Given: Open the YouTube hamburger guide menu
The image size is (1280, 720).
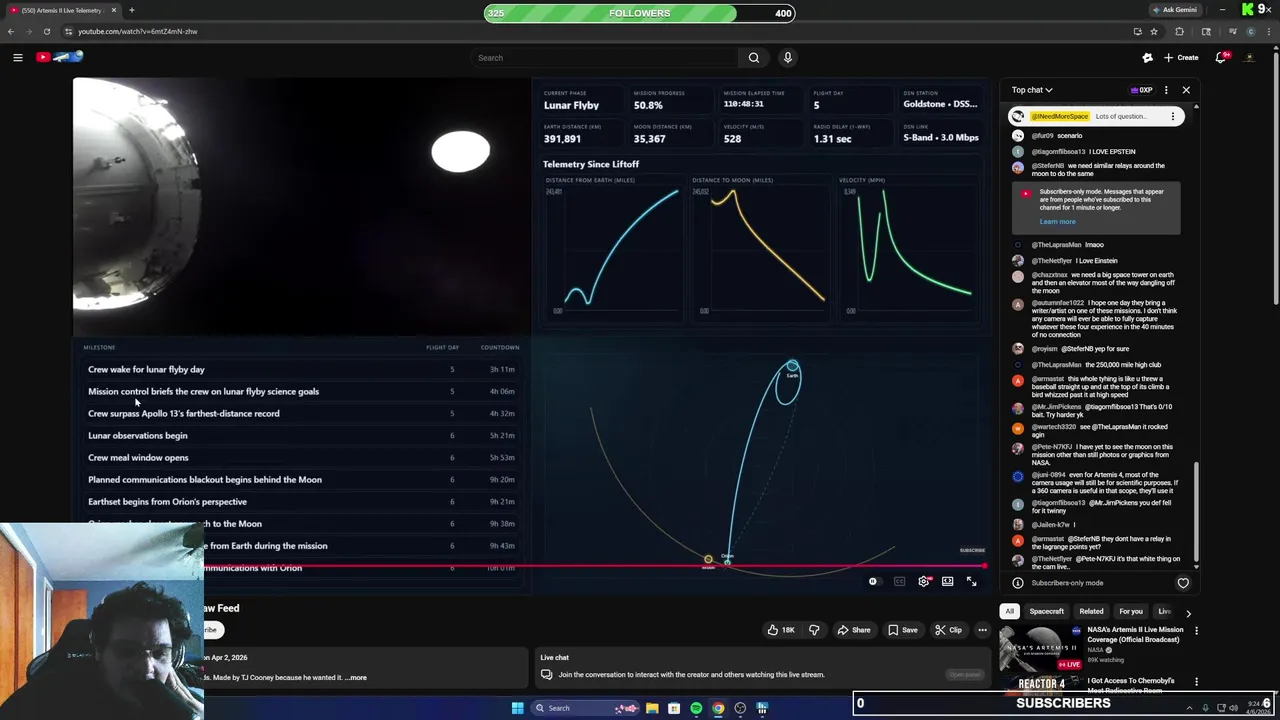Looking at the screenshot, I should [17, 57].
